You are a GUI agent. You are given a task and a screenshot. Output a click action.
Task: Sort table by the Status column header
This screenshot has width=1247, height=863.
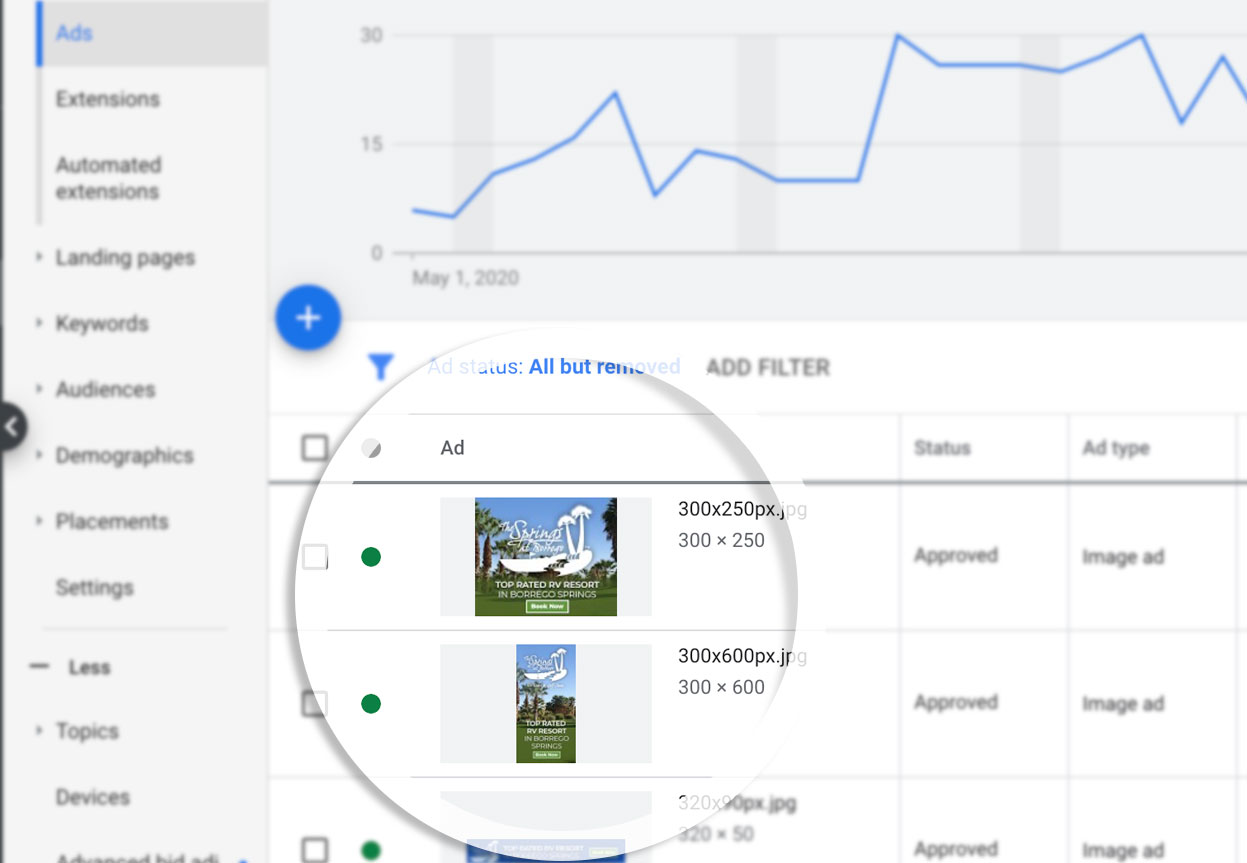tap(941, 448)
